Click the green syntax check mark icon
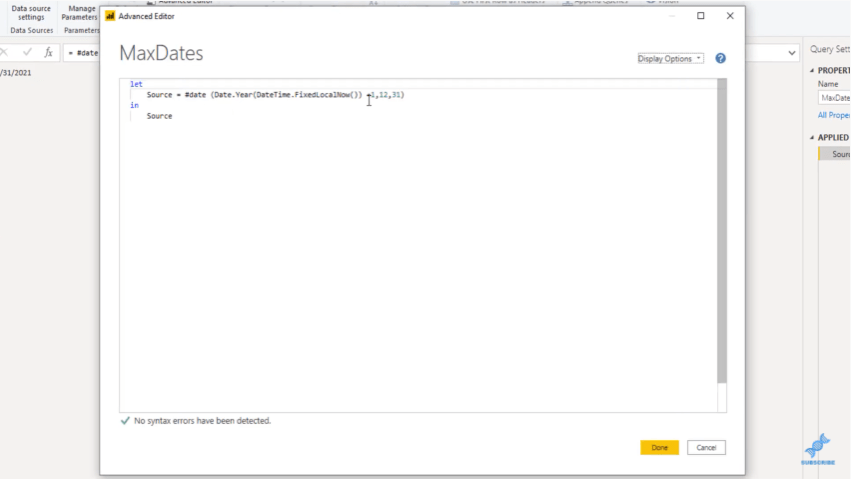Image resolution: width=851 pixels, height=479 pixels. coord(125,420)
